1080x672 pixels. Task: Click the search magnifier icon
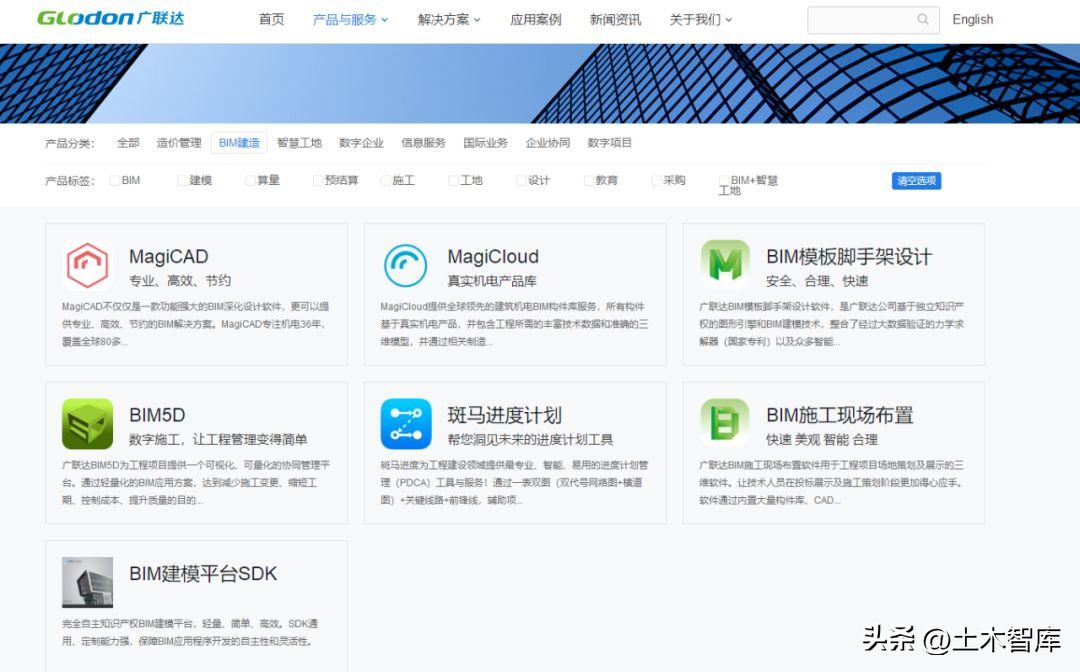[923, 20]
